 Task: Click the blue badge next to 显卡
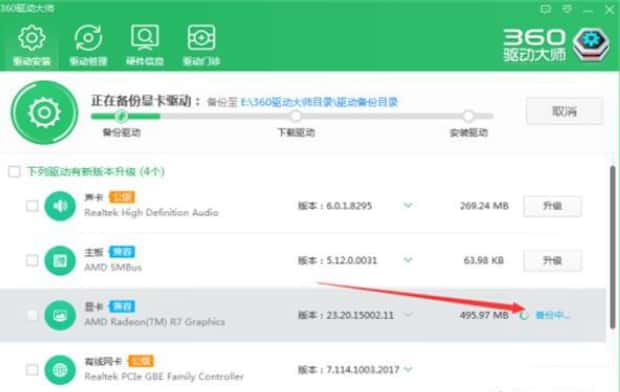(122, 306)
